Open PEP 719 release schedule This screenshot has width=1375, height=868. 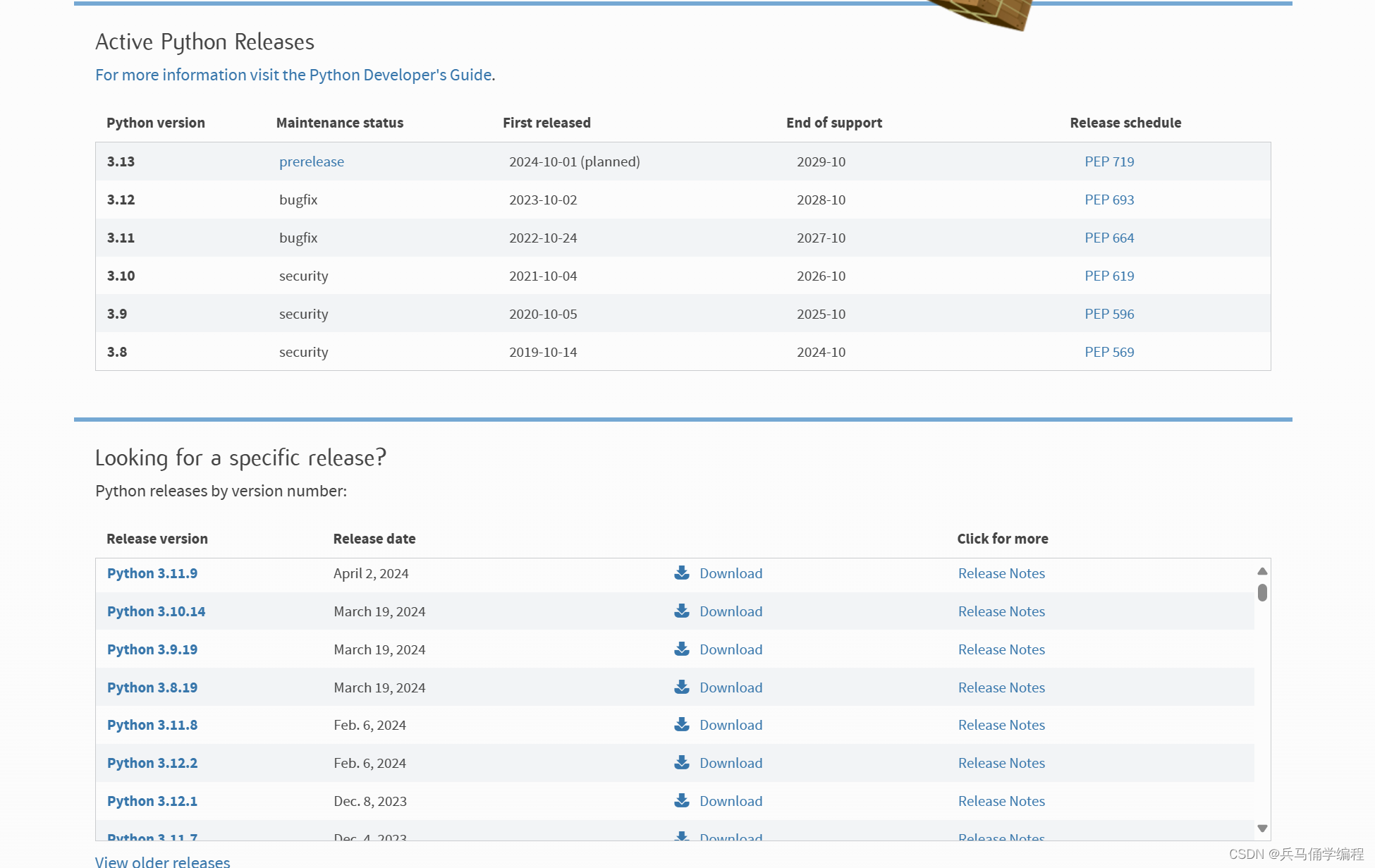1109,161
